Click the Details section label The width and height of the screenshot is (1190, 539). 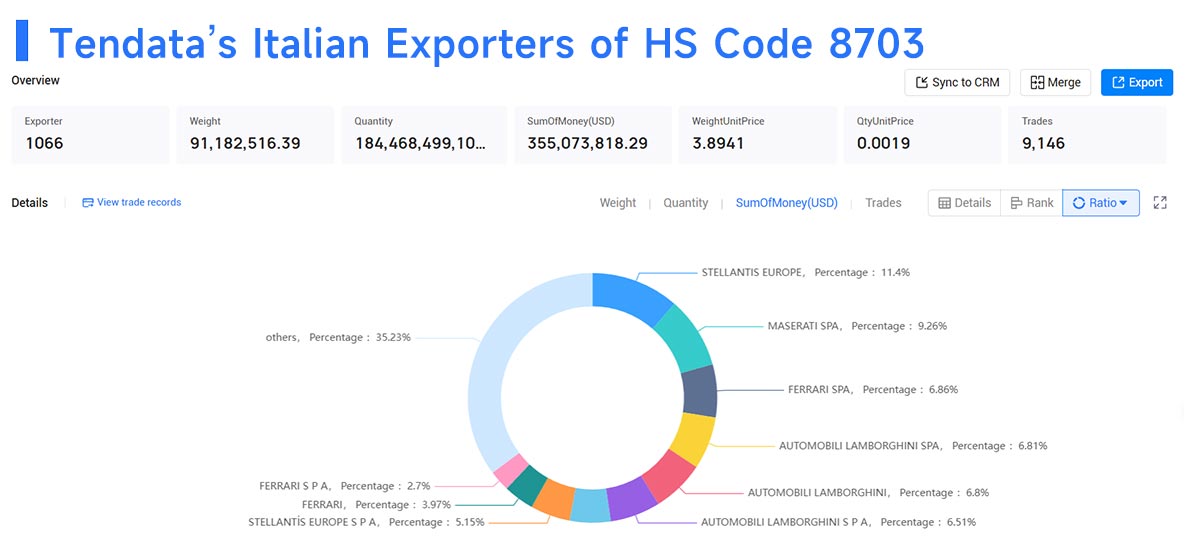(x=30, y=203)
